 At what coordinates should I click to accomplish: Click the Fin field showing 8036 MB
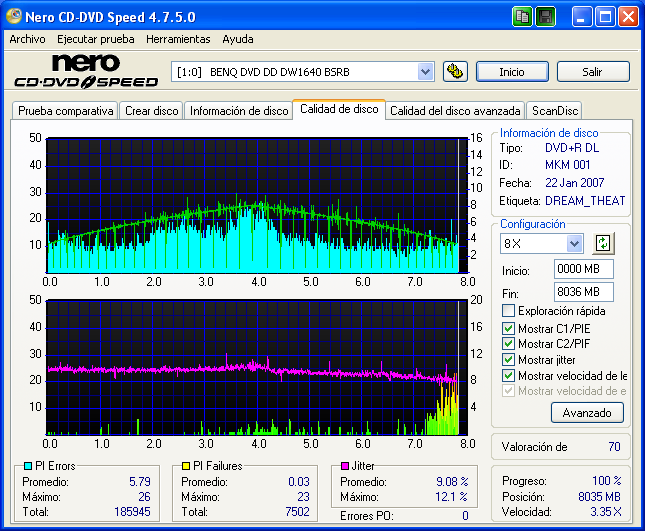(583, 291)
